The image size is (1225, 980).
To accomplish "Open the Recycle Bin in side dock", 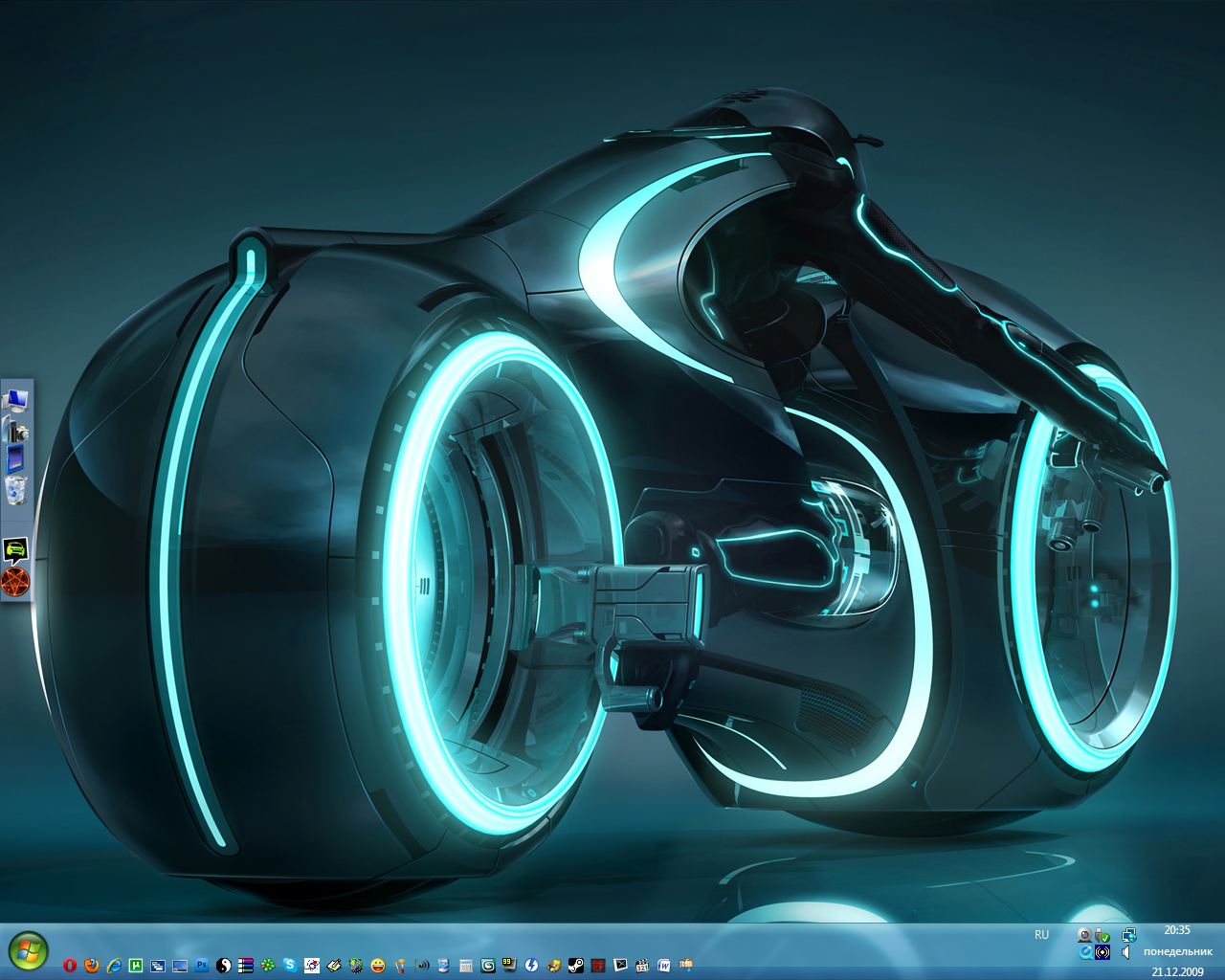I will coord(15,489).
